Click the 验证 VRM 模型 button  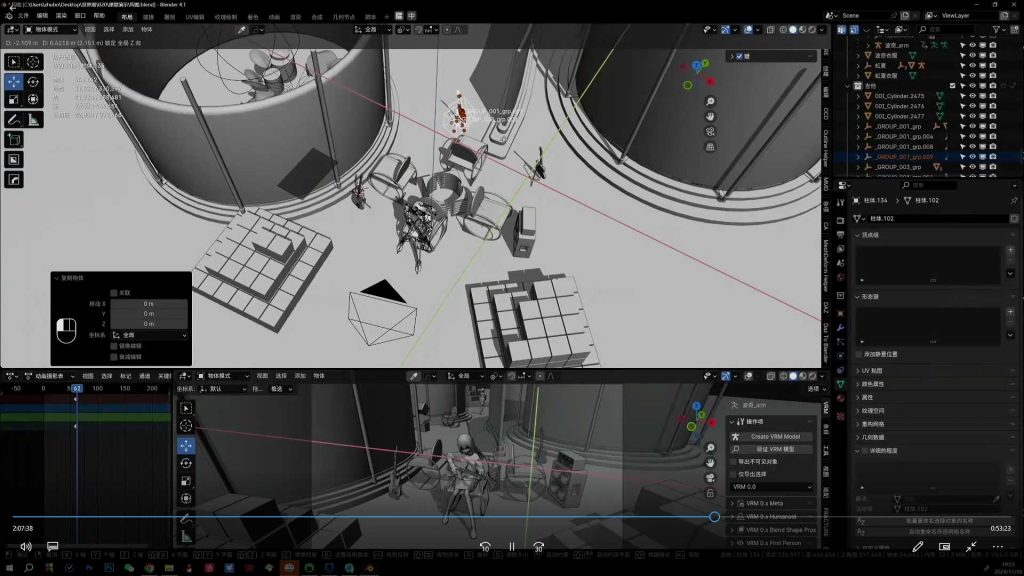(777, 447)
